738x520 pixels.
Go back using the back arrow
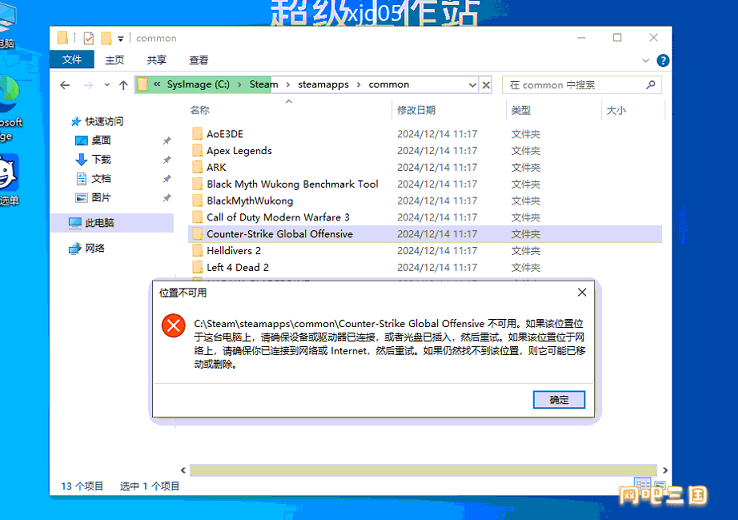pyautogui.click(x=65, y=85)
